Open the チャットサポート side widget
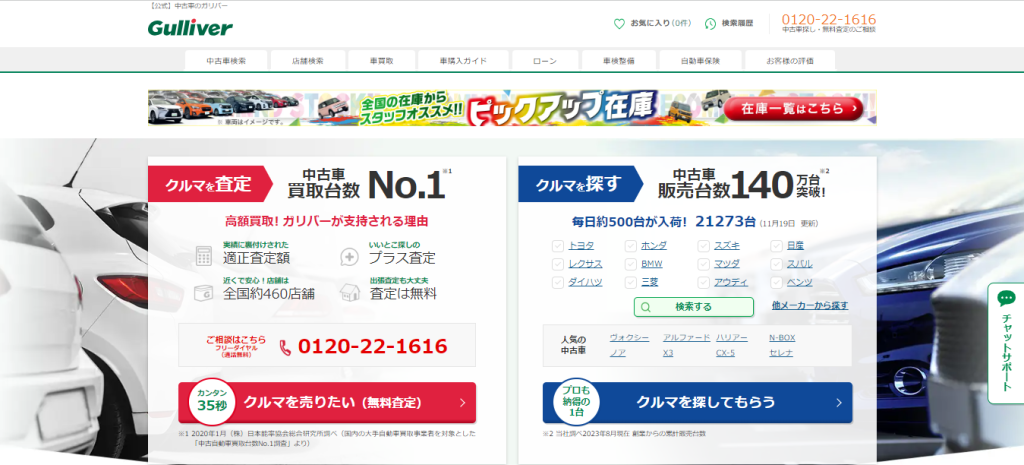 (1006, 343)
